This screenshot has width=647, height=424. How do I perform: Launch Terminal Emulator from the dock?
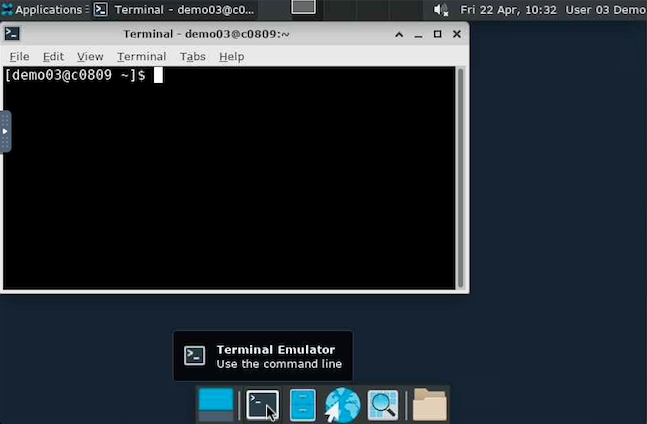(262, 405)
